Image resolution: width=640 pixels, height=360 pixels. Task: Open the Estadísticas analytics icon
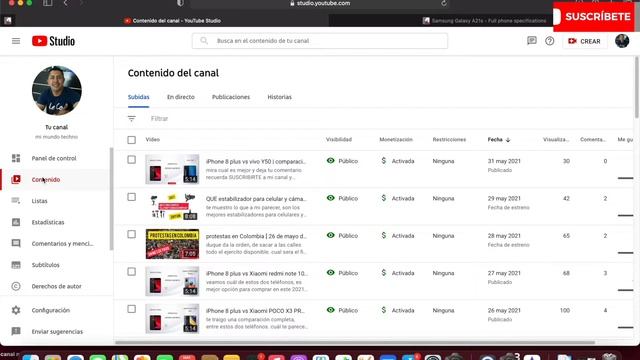16,222
